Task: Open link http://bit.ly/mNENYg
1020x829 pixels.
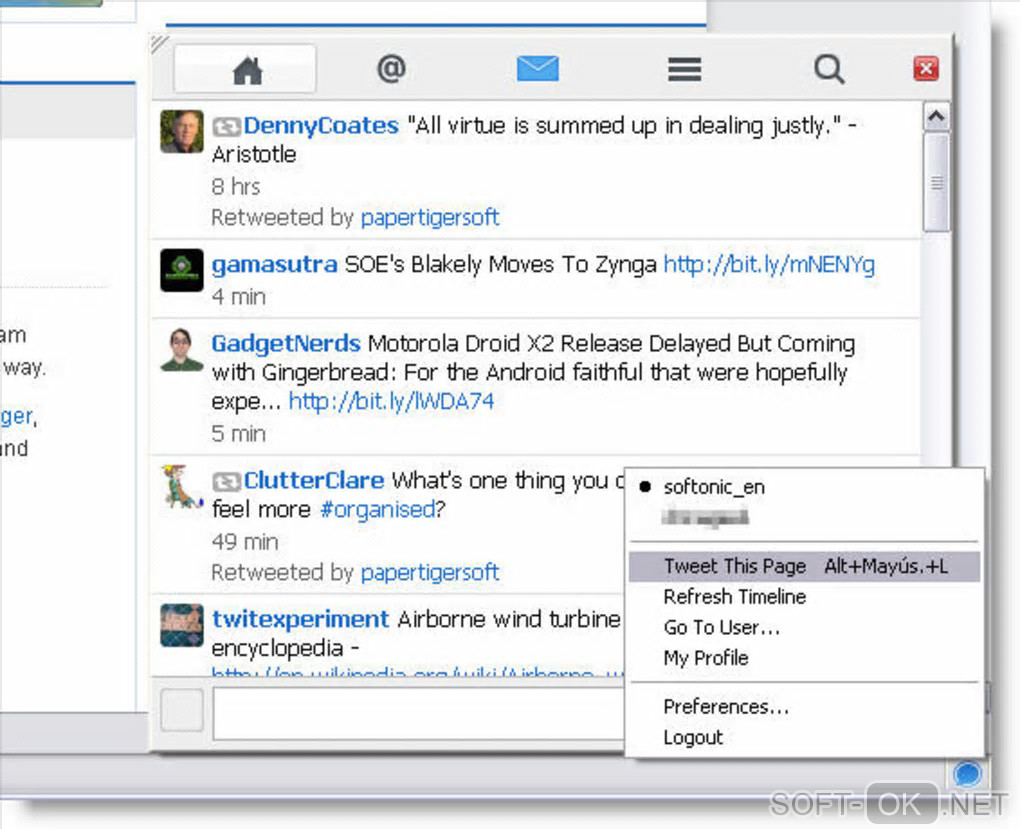Action: (x=769, y=265)
